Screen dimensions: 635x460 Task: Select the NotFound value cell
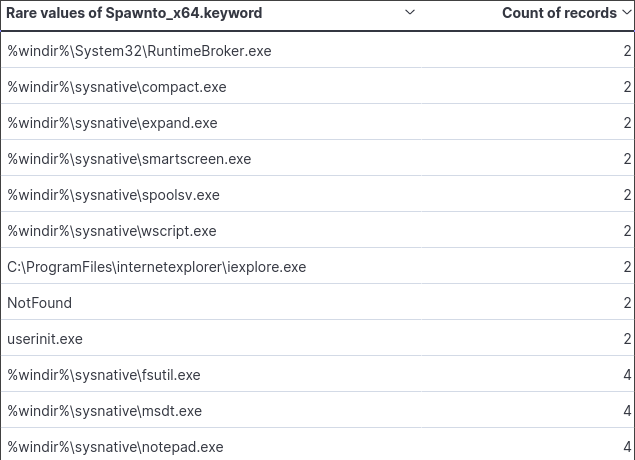pyautogui.click(x=40, y=303)
